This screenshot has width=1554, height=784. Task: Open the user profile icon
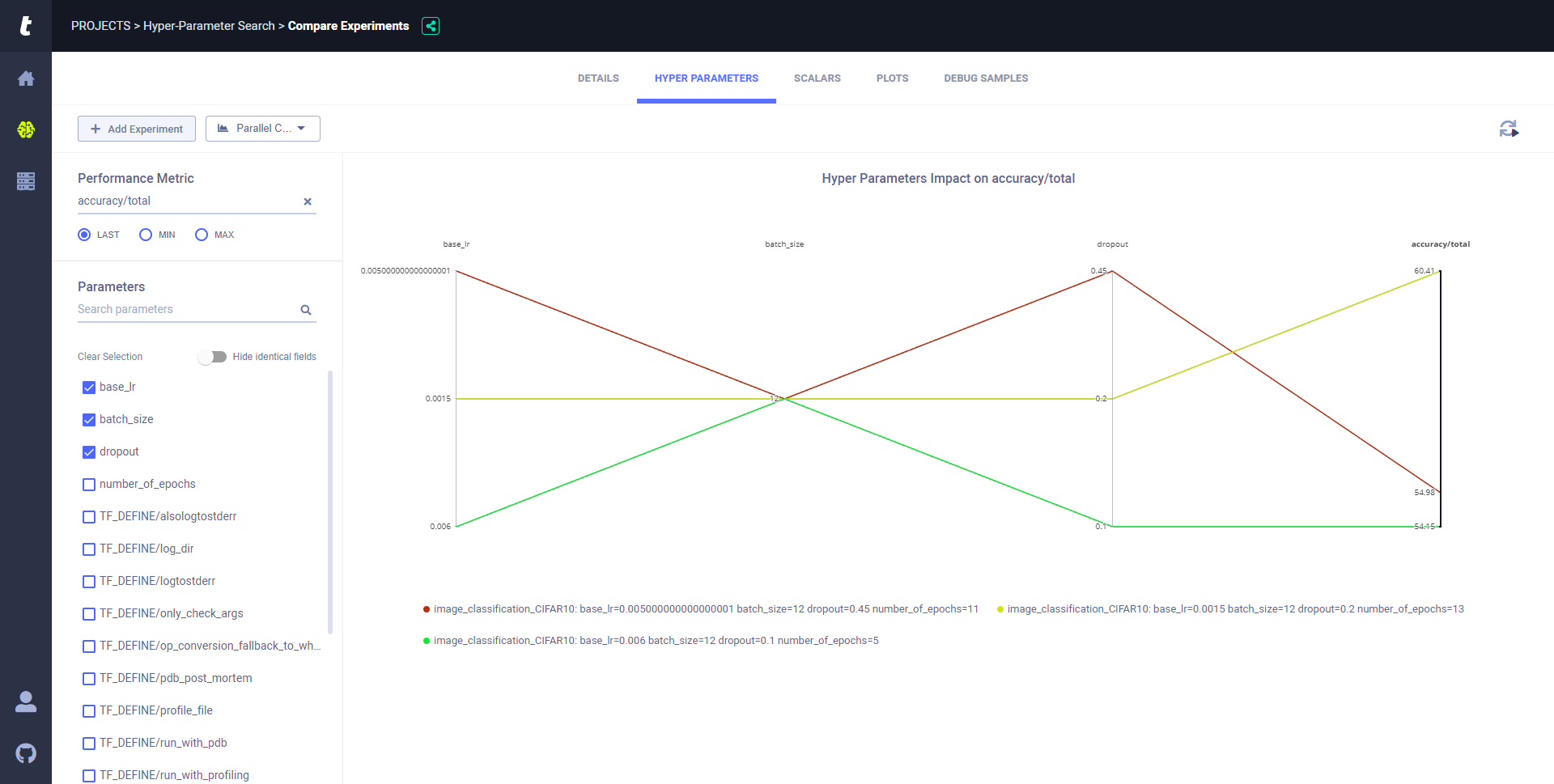(26, 701)
